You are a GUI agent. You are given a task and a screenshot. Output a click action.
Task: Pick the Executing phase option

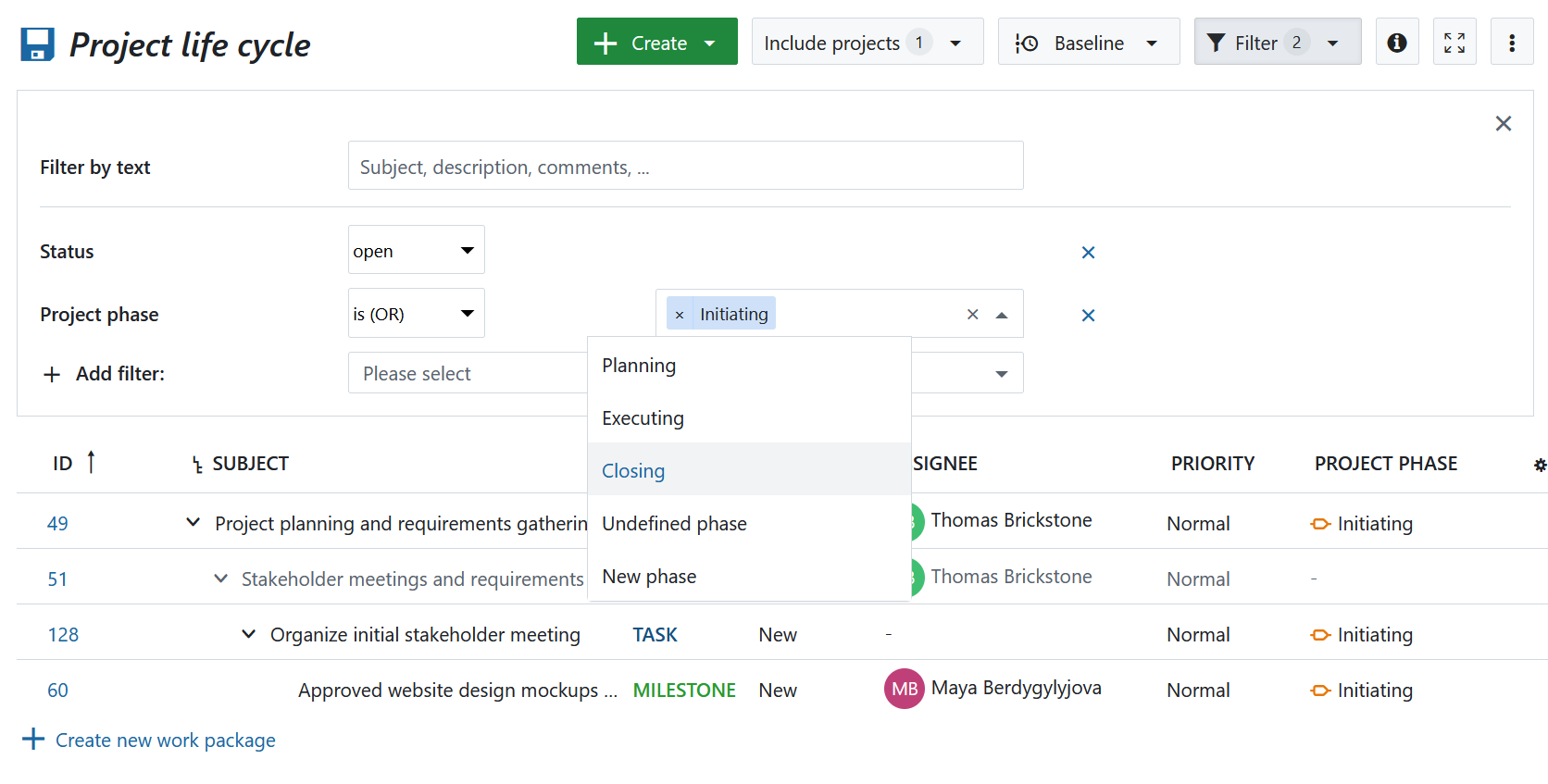point(643,418)
